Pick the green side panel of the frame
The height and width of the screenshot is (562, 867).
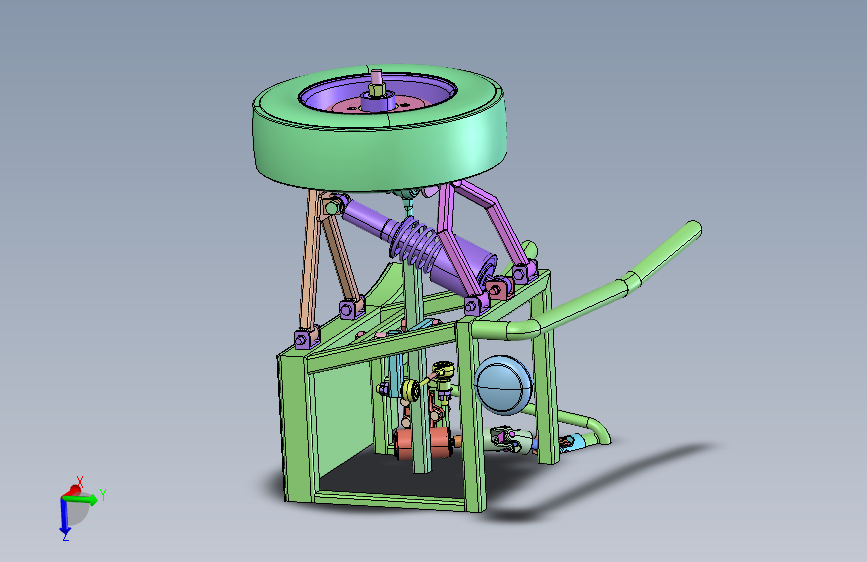click(x=343, y=420)
